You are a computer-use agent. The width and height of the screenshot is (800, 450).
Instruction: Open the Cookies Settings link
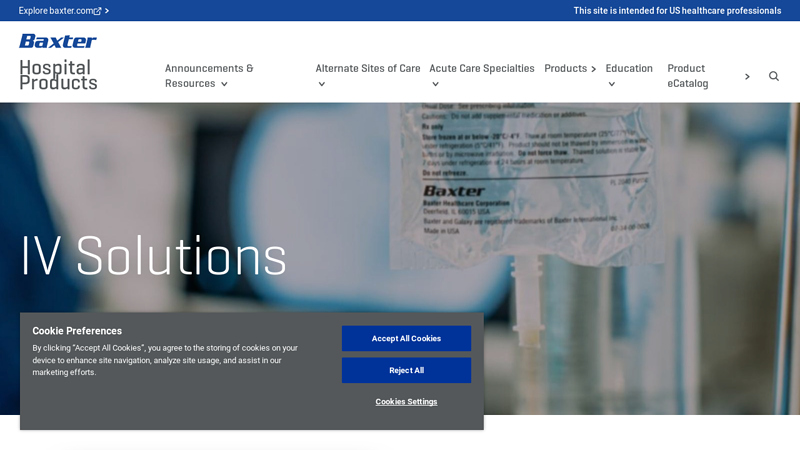406,402
